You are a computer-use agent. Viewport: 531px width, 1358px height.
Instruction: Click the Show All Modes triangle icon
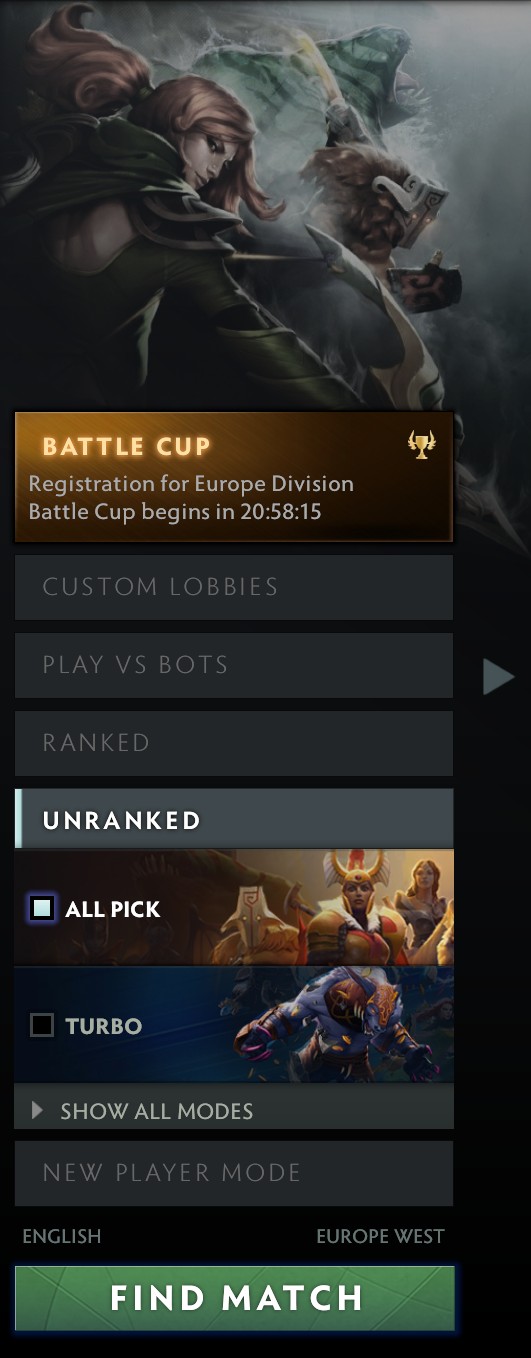click(38, 1110)
